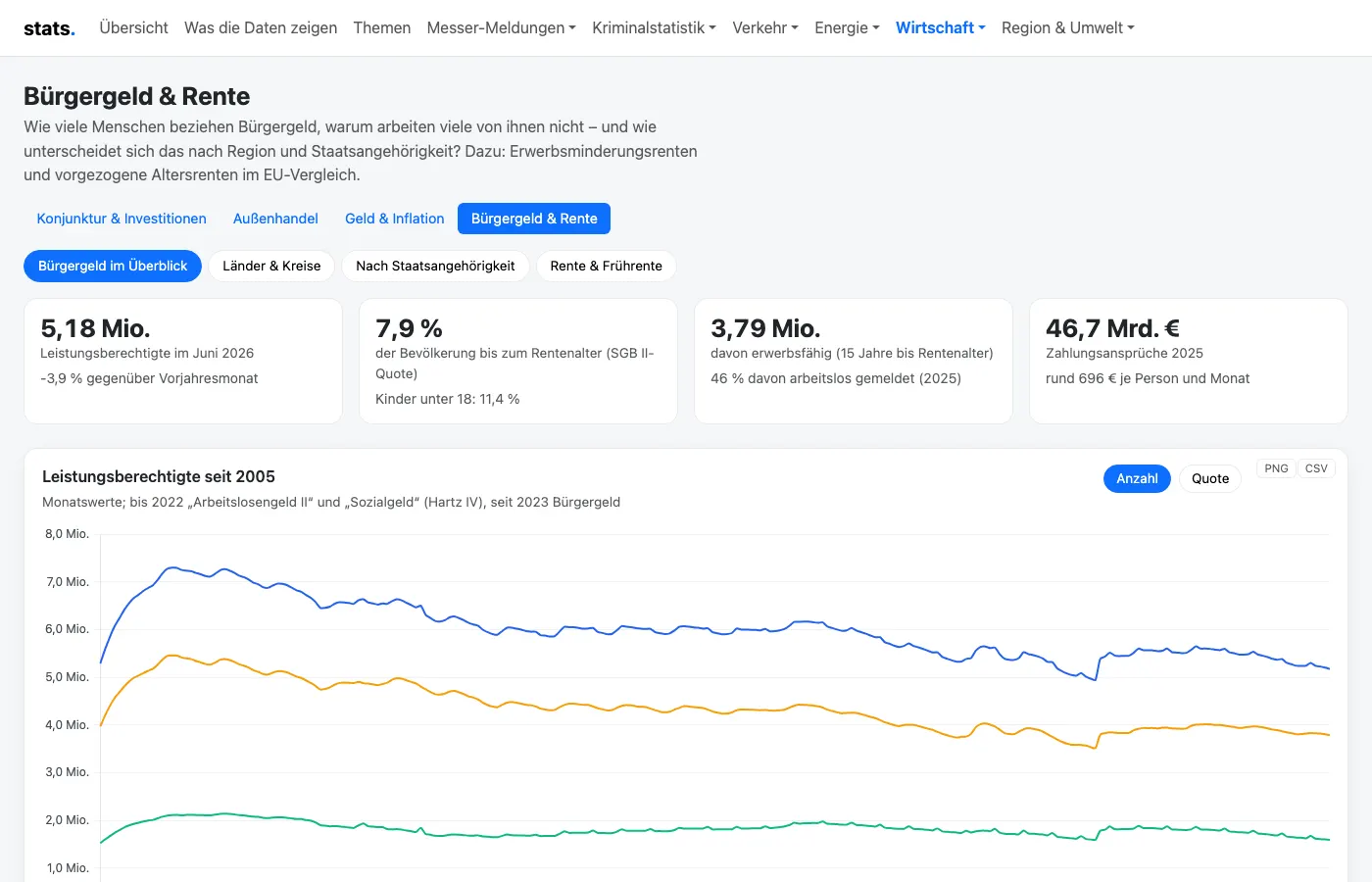
Task: Show Nach Staatsangehörigkeit section
Action: point(435,267)
